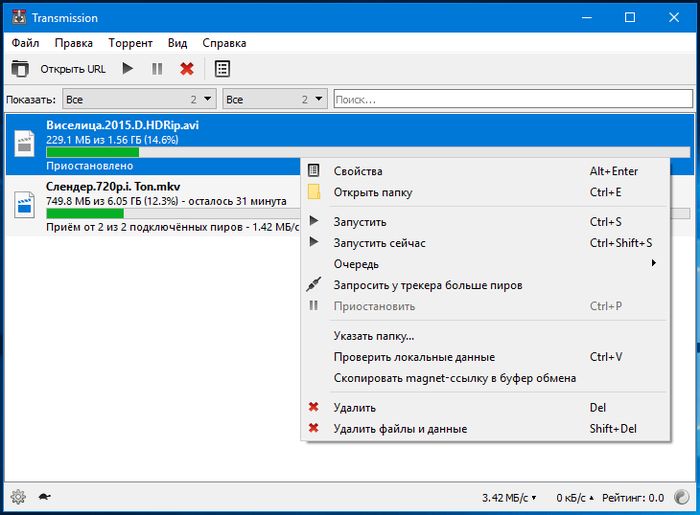The height and width of the screenshot is (515, 700).
Task: Open torrent properties via the toolbar list icon
Action: (x=222, y=69)
